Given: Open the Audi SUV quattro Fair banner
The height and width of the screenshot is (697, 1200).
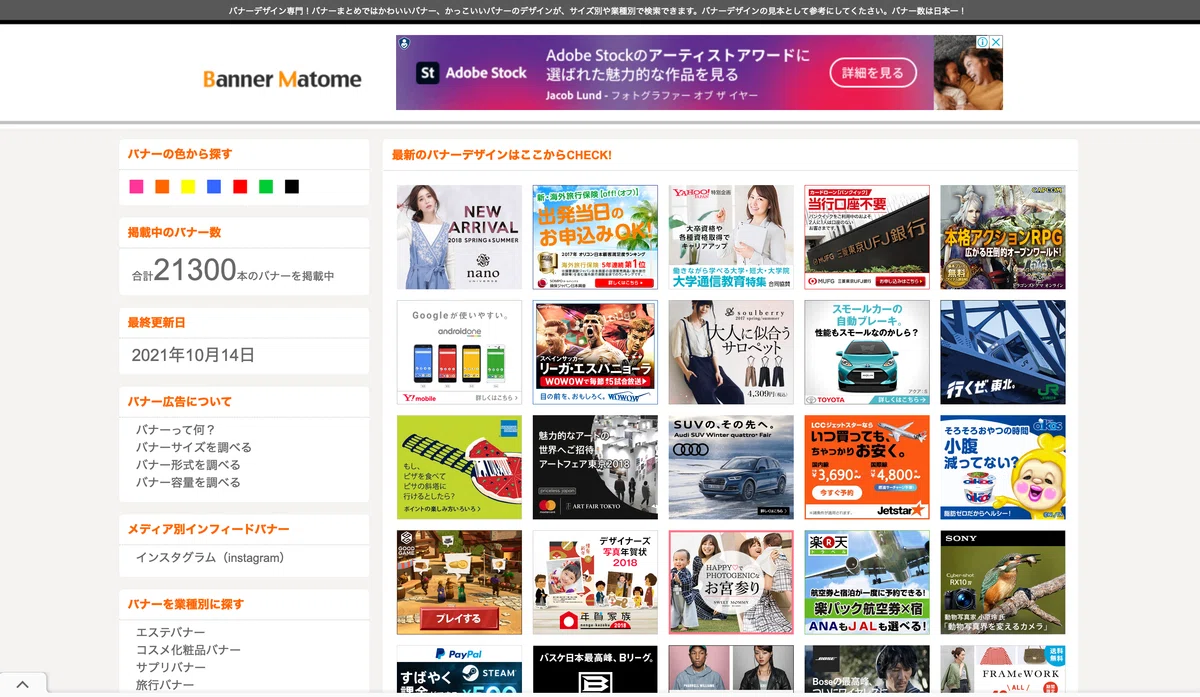Looking at the screenshot, I should tap(731, 467).
